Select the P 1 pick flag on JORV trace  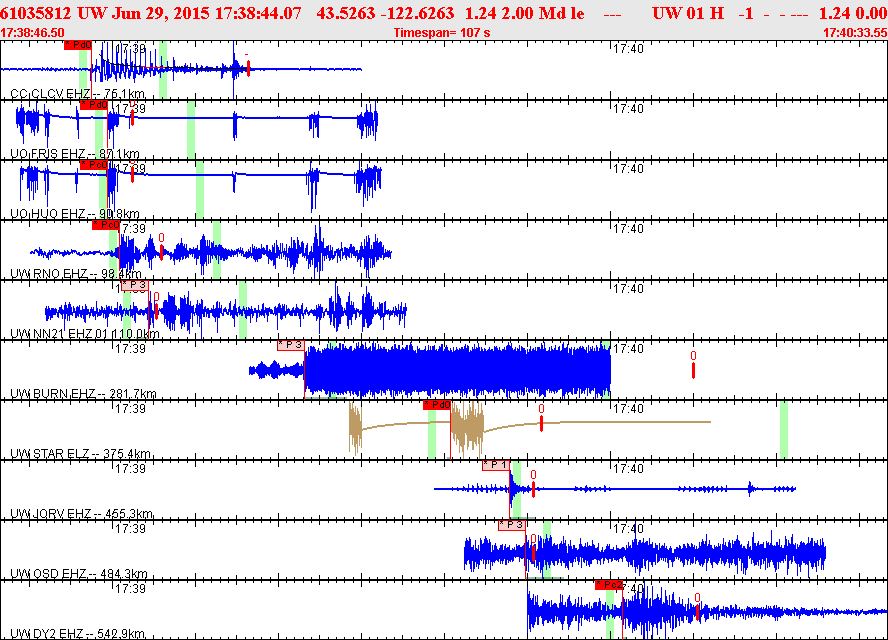point(496,465)
